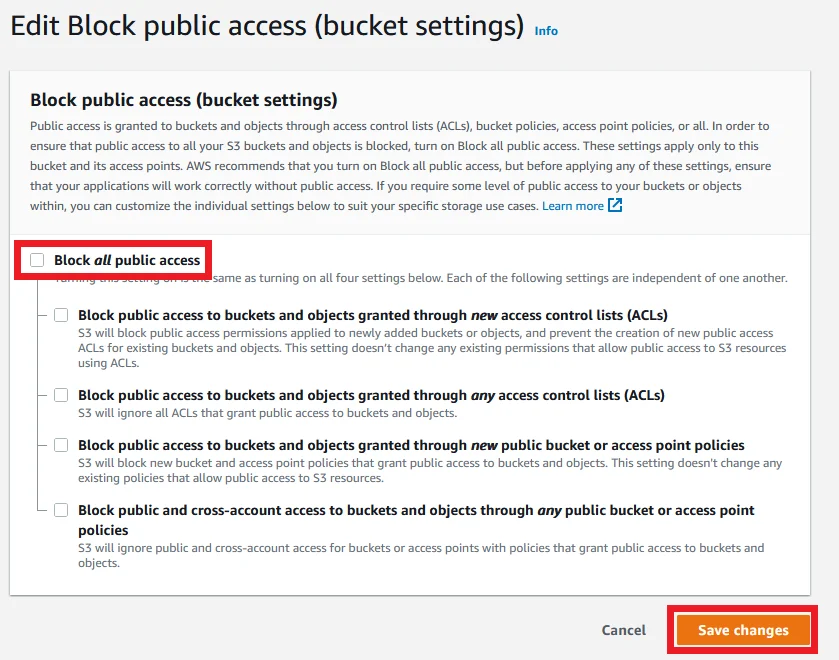Click the "S3 will ignore all ACLs" description
Screen dimensions: 839x660
pos(267,413)
